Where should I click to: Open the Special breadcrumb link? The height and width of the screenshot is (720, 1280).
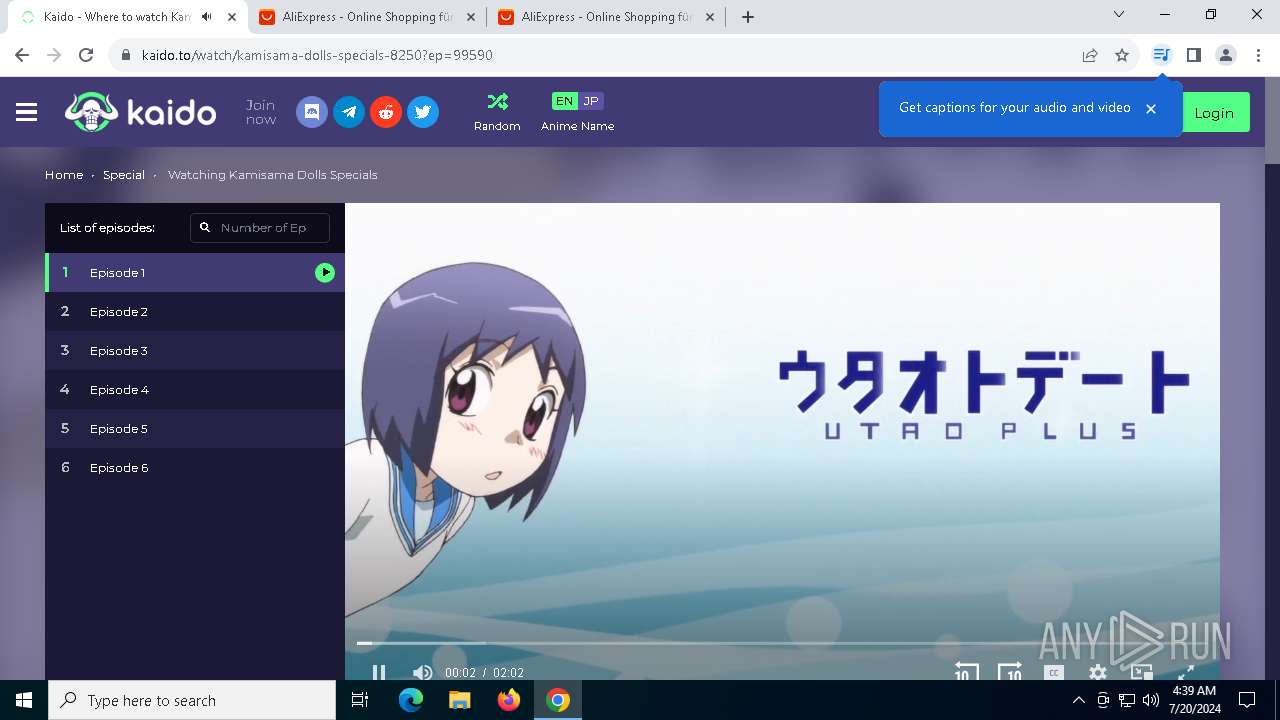(124, 175)
